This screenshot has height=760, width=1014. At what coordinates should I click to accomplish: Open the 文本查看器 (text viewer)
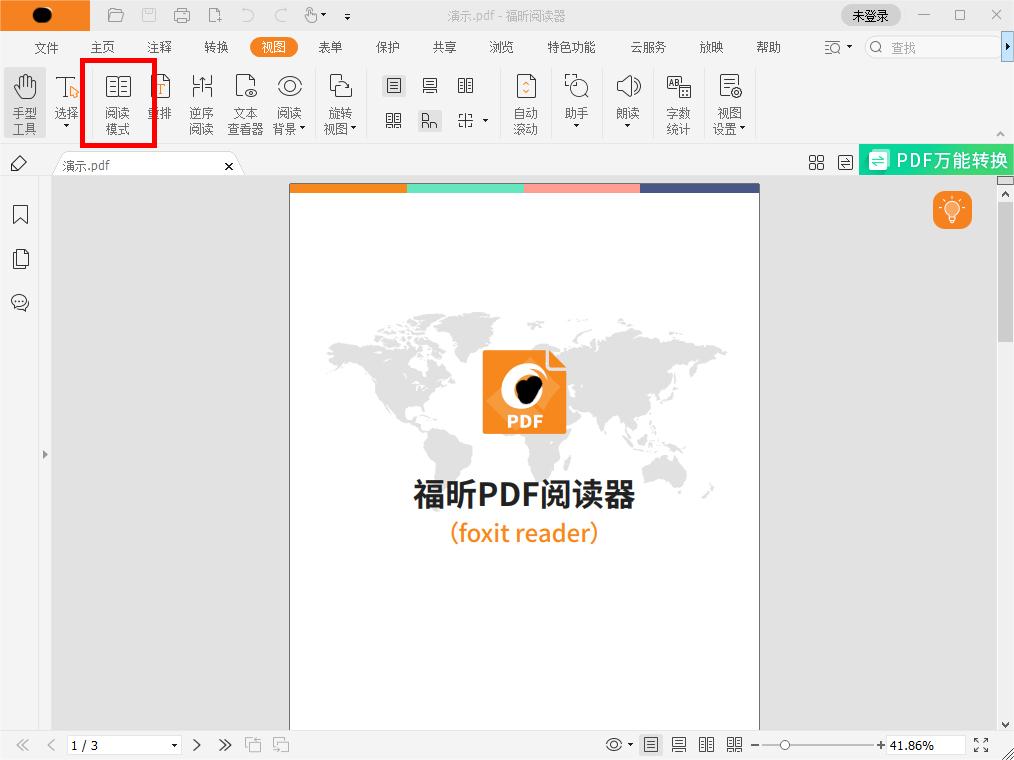point(245,102)
